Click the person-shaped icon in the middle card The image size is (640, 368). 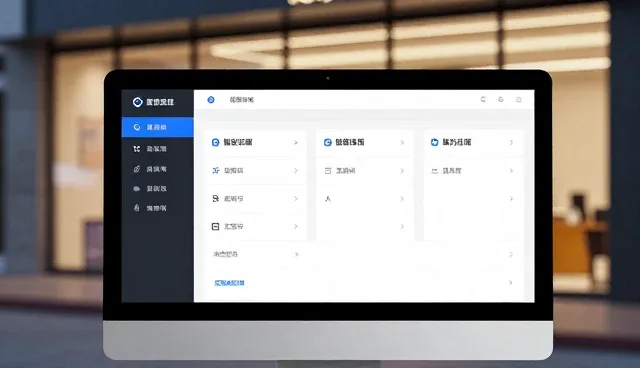[328, 199]
